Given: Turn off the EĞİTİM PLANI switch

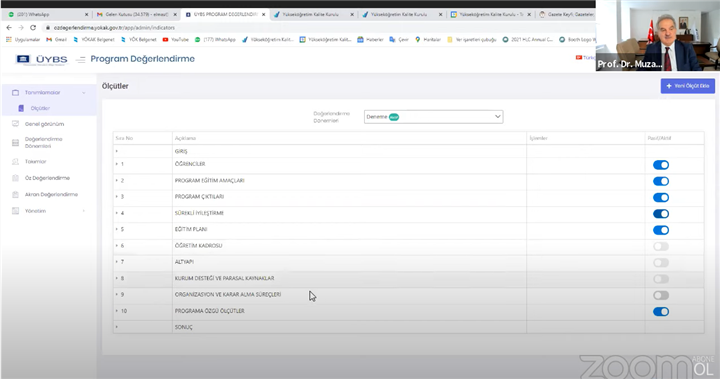Looking at the screenshot, I should 661,230.
